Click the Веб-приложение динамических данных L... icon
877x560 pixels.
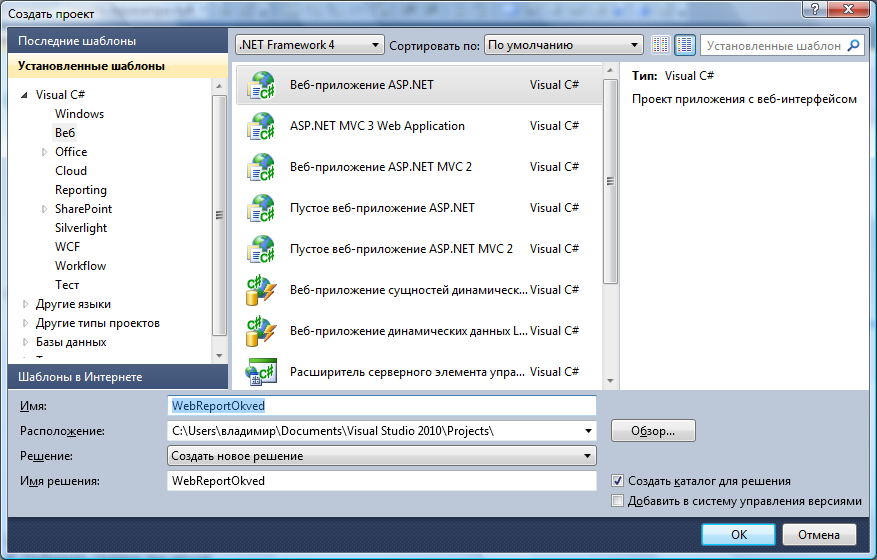pyautogui.click(x=261, y=331)
